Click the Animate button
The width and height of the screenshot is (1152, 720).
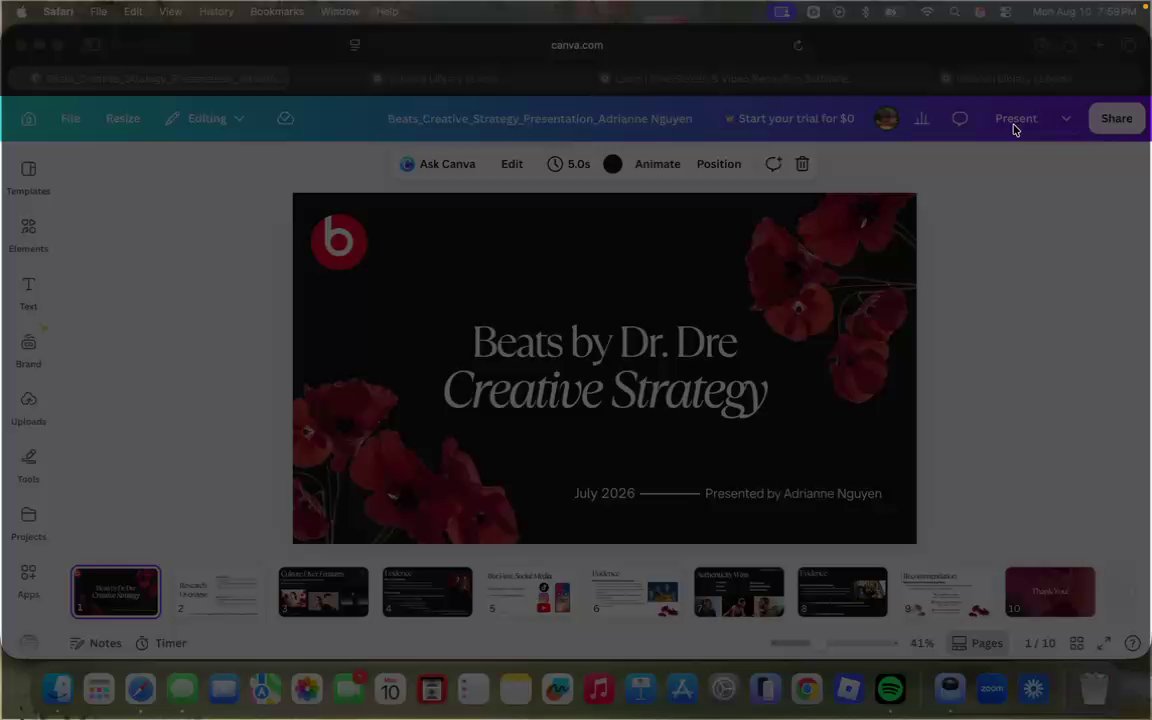coord(658,164)
